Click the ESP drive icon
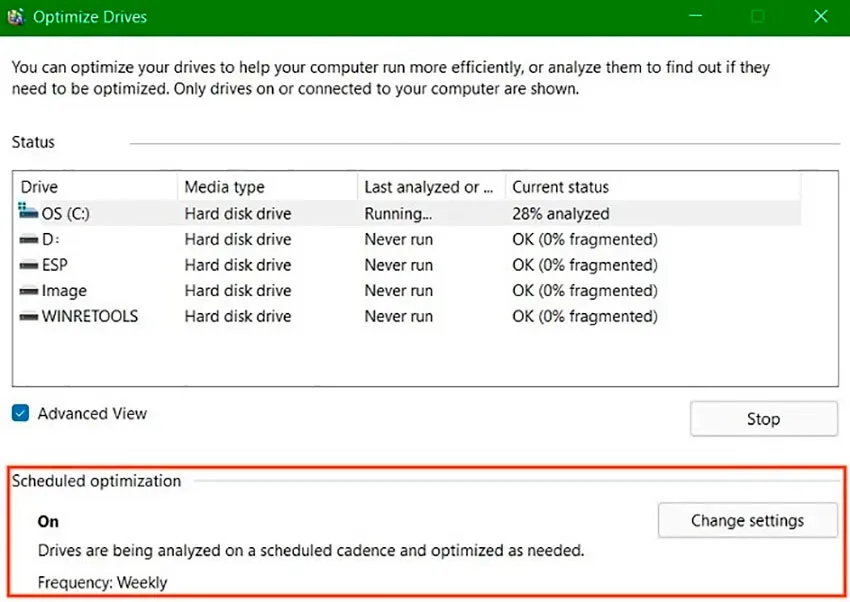The image size is (850, 602). [29, 266]
